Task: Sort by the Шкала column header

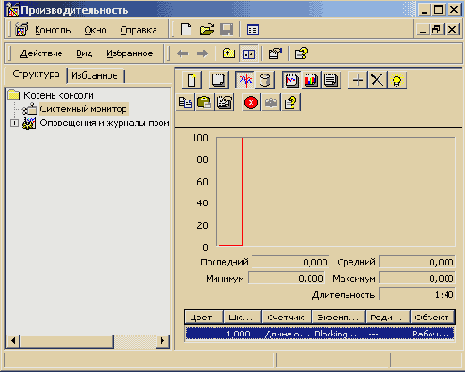Action: click(x=243, y=317)
